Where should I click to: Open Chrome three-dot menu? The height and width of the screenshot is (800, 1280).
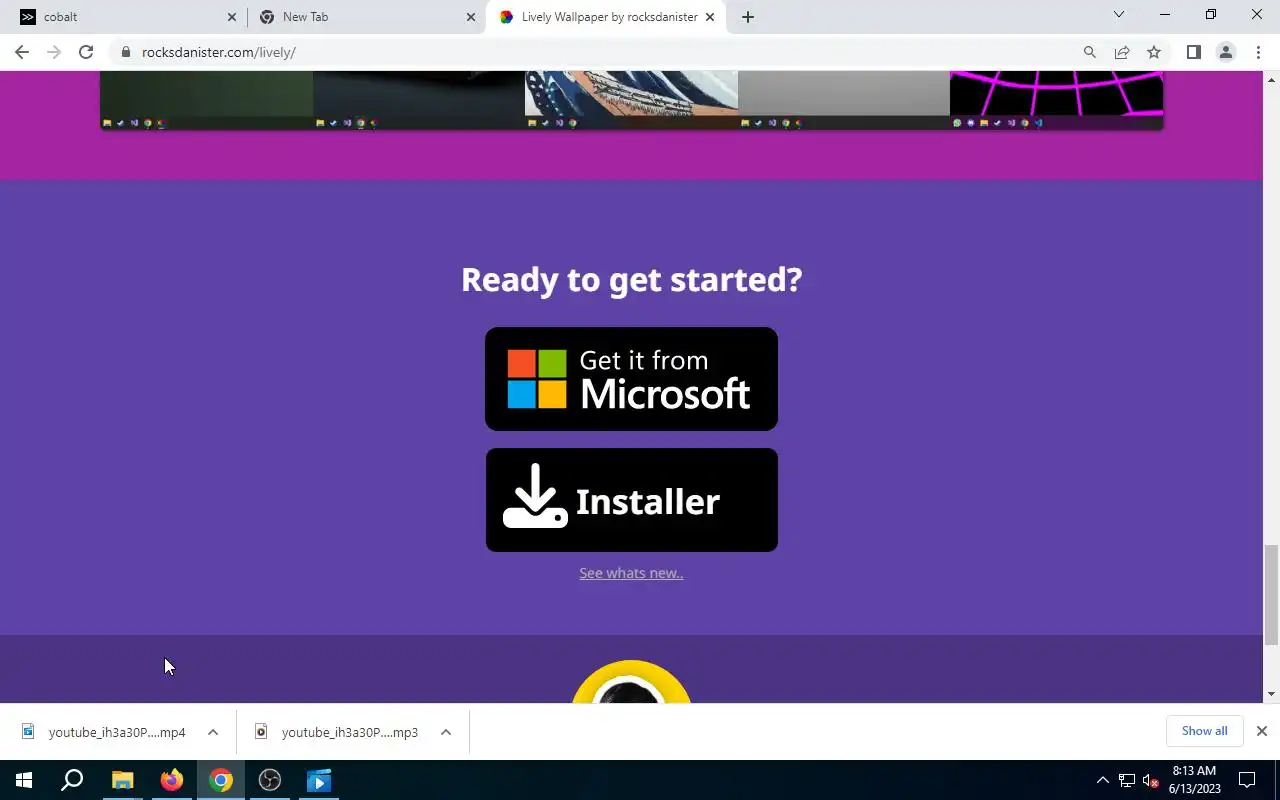[1258, 52]
